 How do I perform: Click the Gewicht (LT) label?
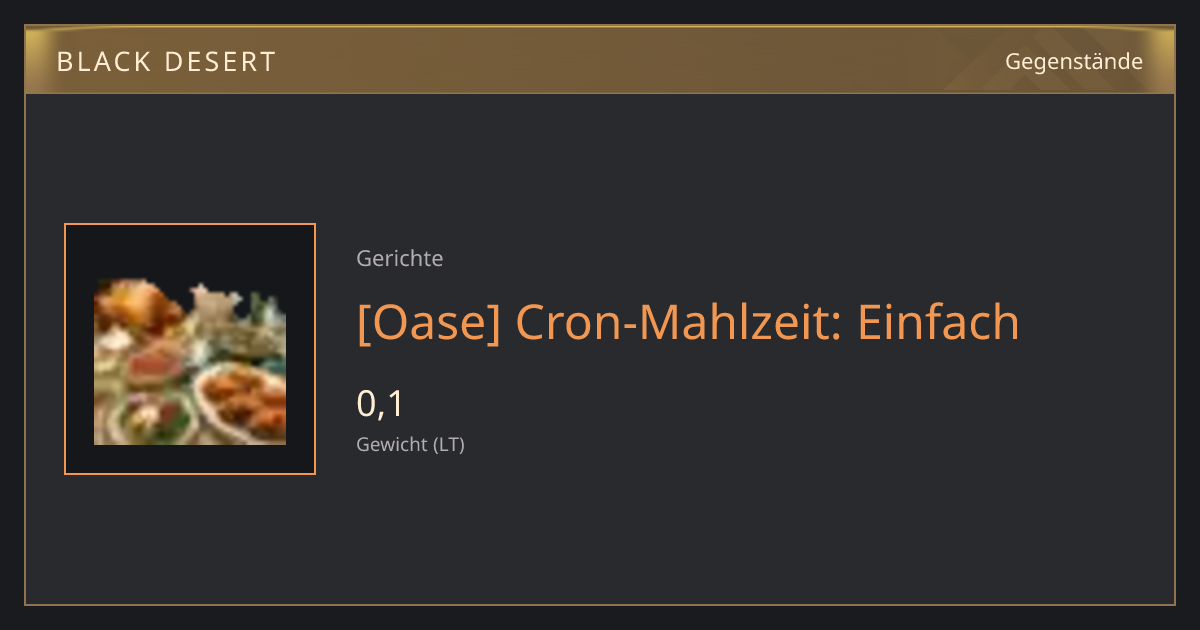tap(411, 445)
